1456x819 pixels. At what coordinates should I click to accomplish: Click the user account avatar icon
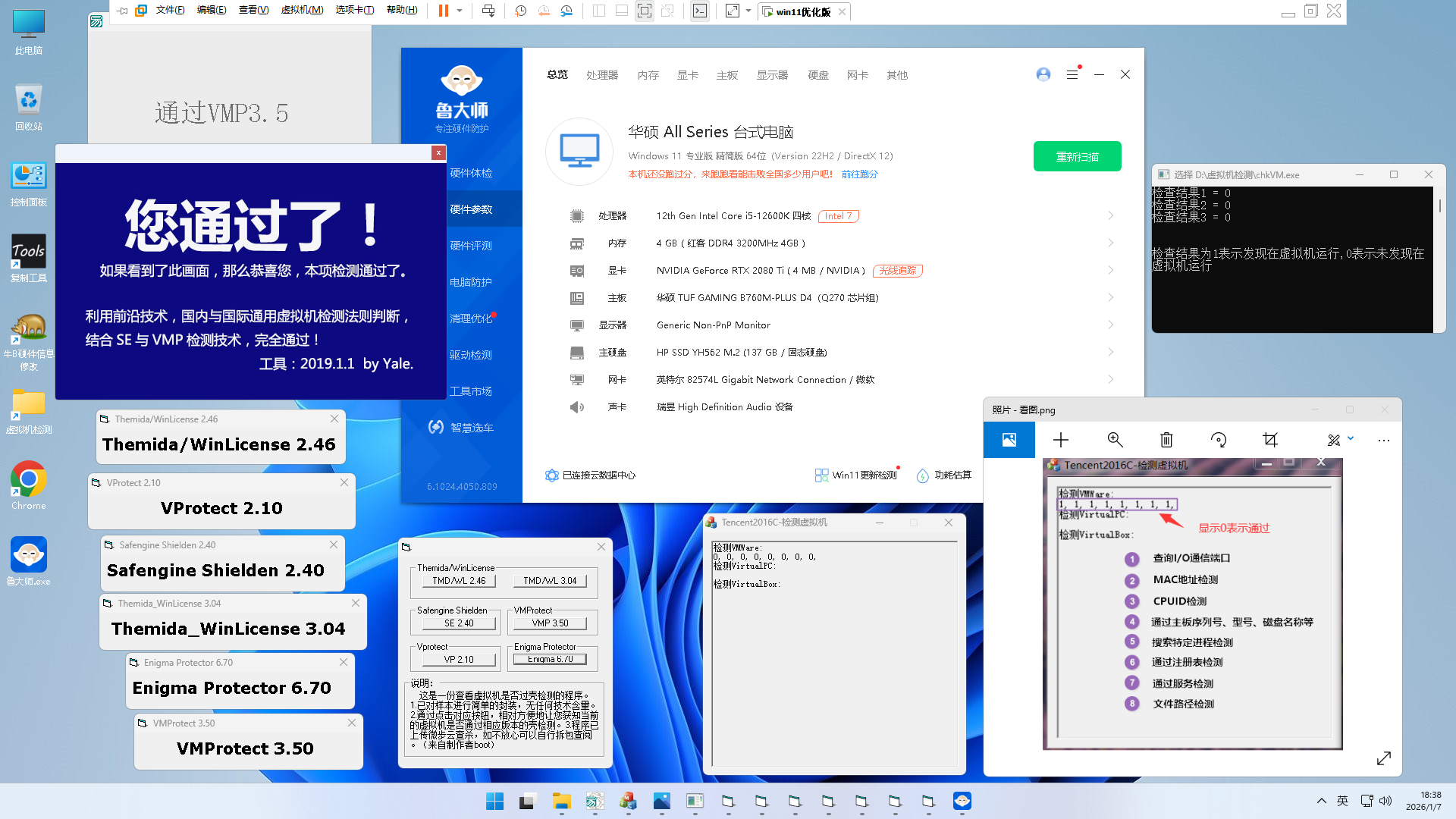click(x=1043, y=74)
